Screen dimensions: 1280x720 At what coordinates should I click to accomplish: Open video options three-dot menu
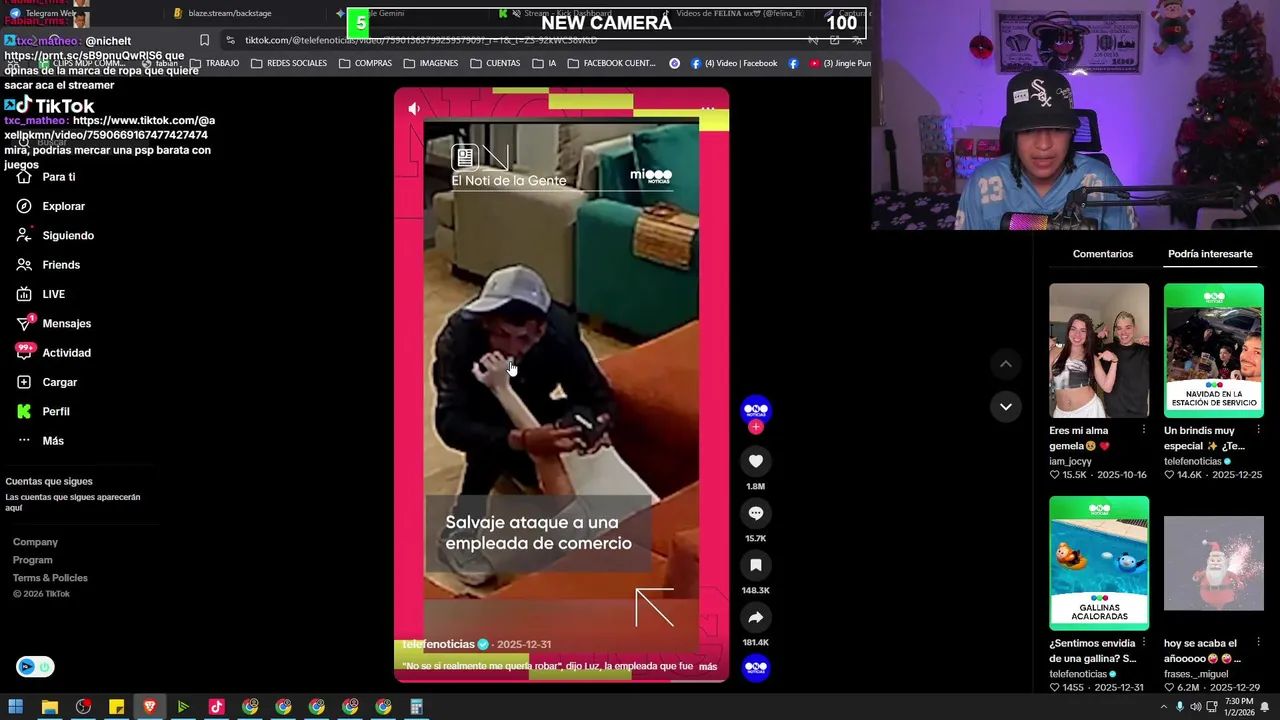tap(707, 108)
